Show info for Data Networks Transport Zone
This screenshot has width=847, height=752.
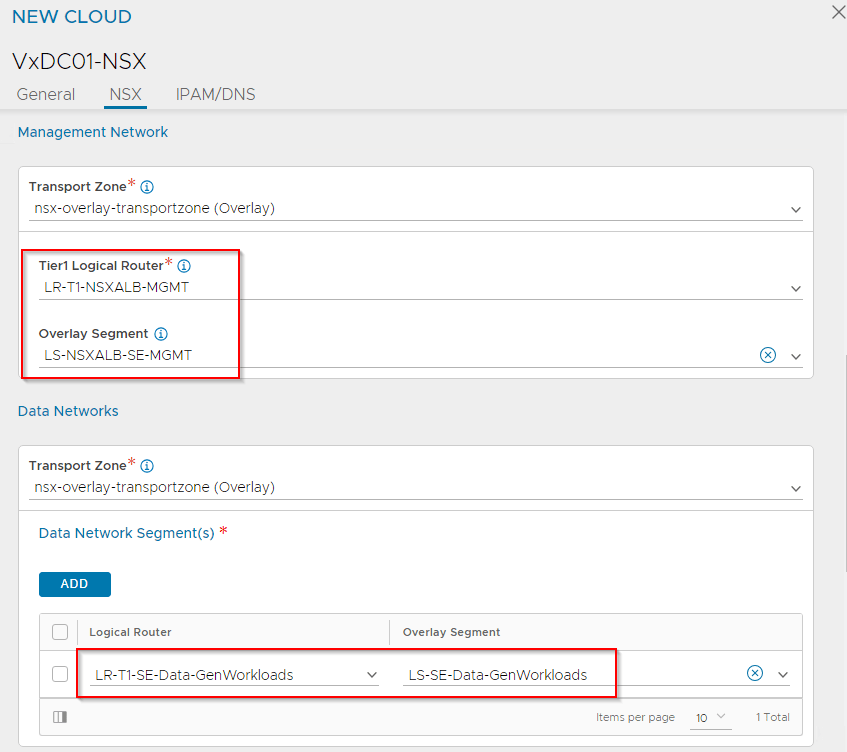coord(147,466)
